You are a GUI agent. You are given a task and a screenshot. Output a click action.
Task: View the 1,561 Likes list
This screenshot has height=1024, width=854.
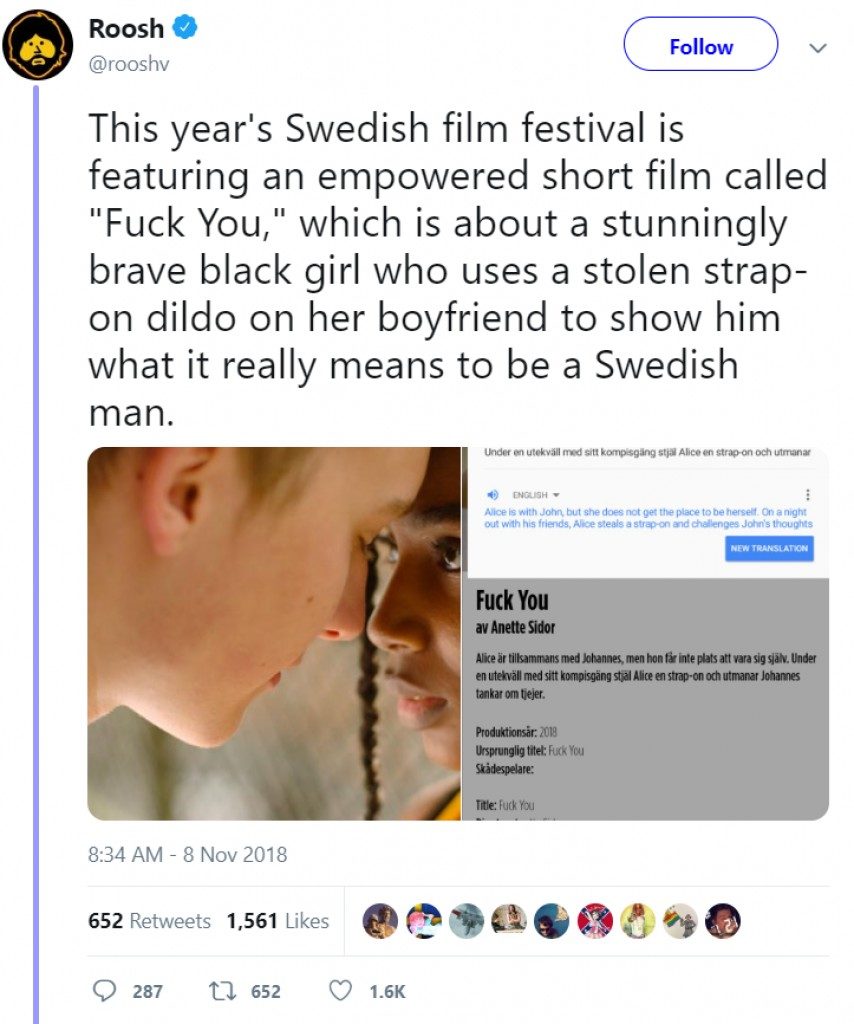click(x=277, y=921)
